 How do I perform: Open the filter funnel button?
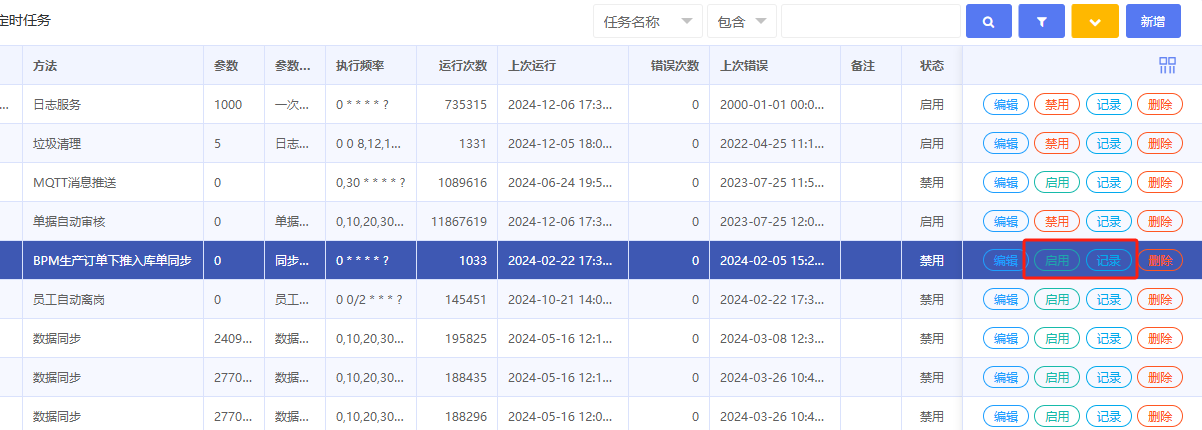pyautogui.click(x=1041, y=21)
